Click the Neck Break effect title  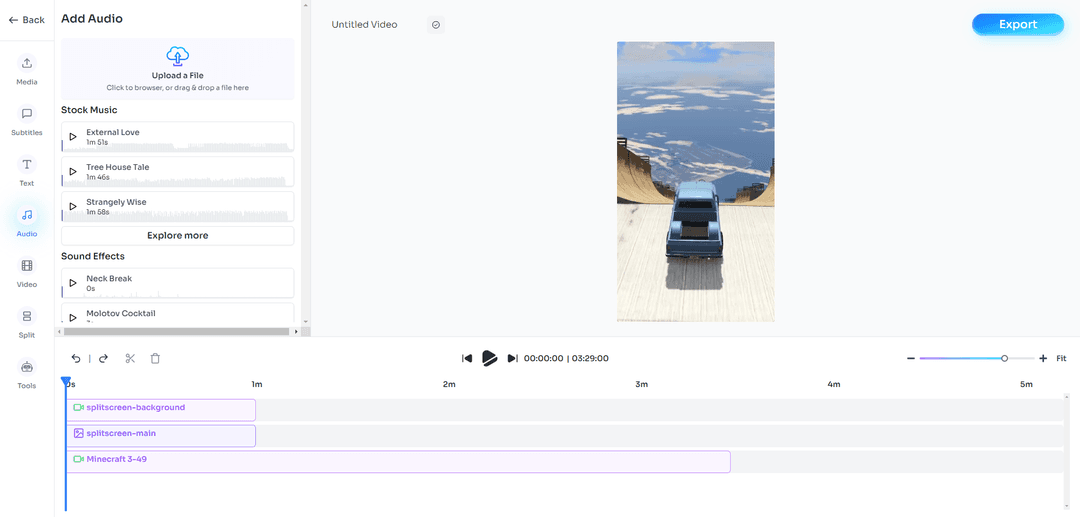pos(109,279)
